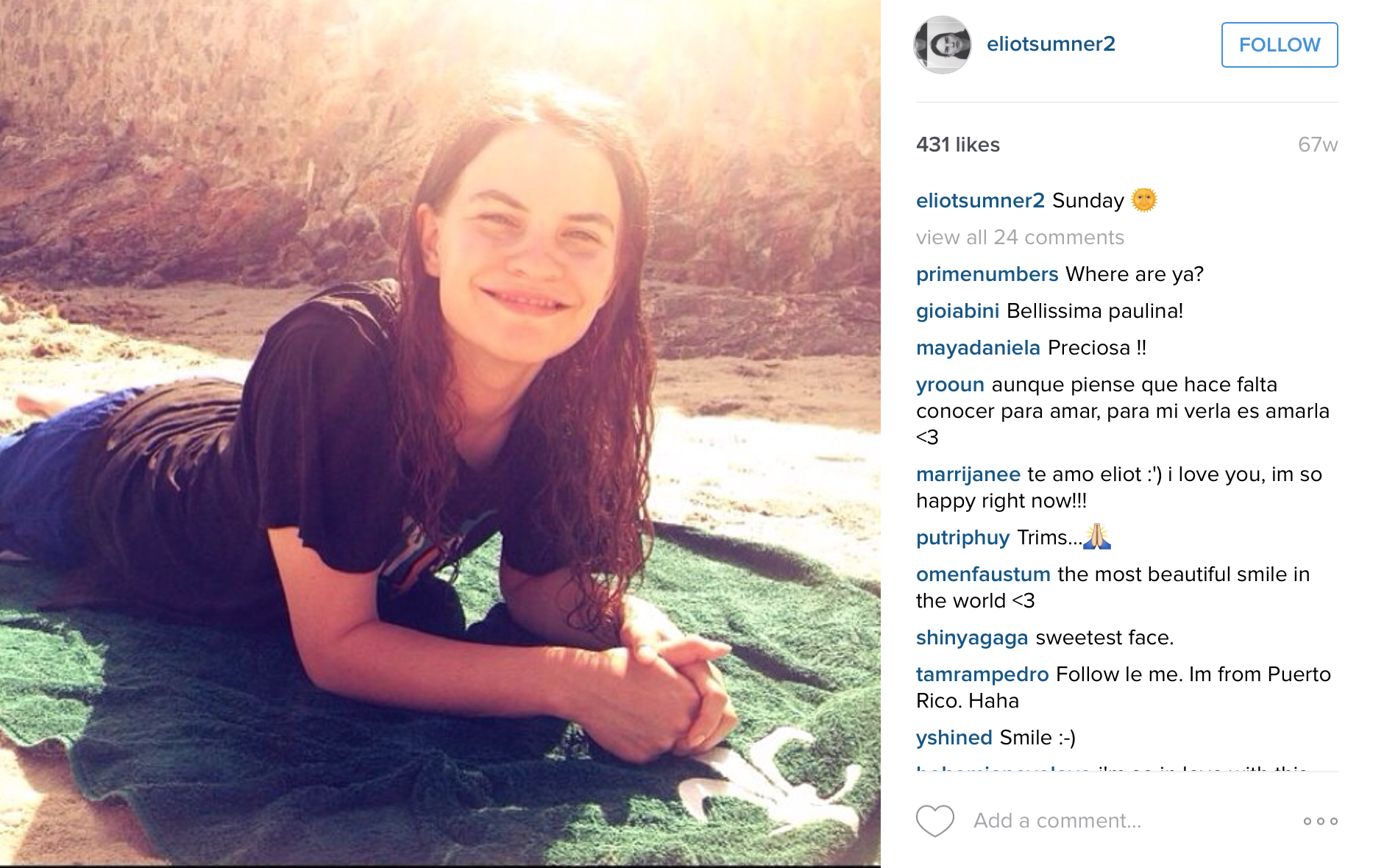
Task: Open the eliotsumner2 profile avatar
Action: (943, 45)
